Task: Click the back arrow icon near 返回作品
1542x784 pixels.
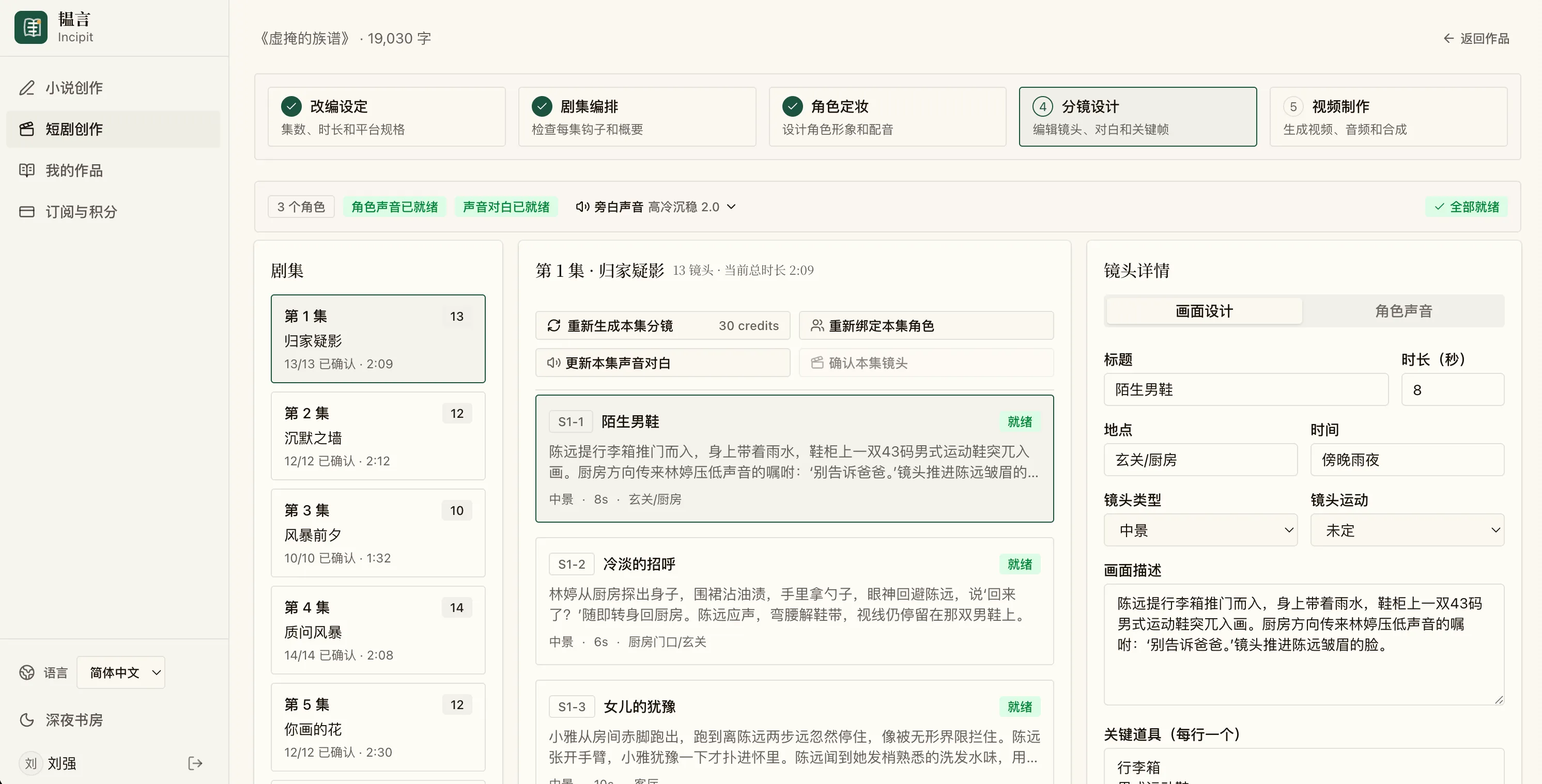Action: tap(1448, 39)
